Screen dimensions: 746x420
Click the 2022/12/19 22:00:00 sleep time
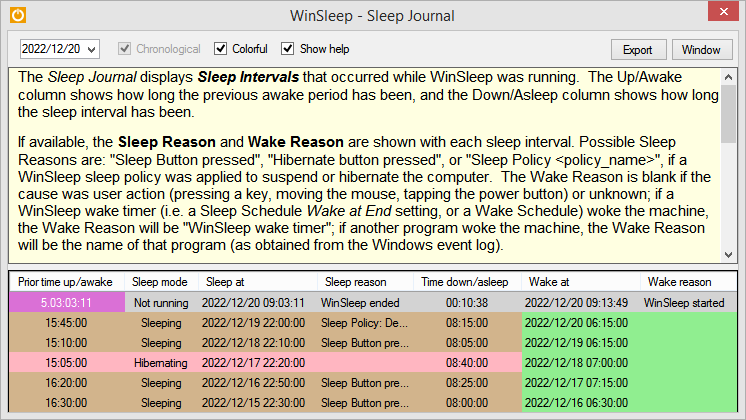tap(258, 322)
